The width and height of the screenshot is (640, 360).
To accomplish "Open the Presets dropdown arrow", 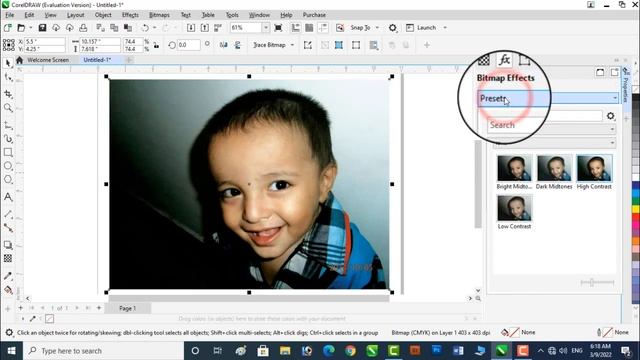I will [615, 98].
